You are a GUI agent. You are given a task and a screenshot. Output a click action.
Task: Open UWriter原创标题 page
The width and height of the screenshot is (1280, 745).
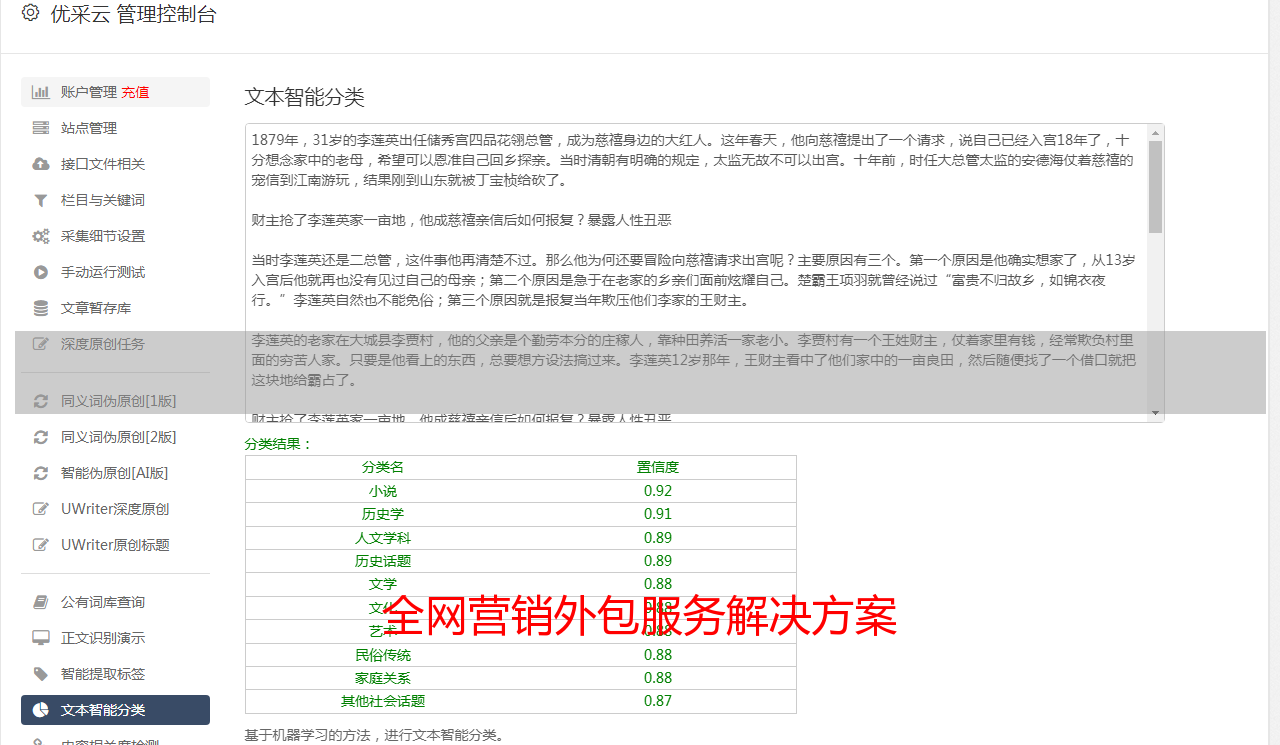[115, 545]
